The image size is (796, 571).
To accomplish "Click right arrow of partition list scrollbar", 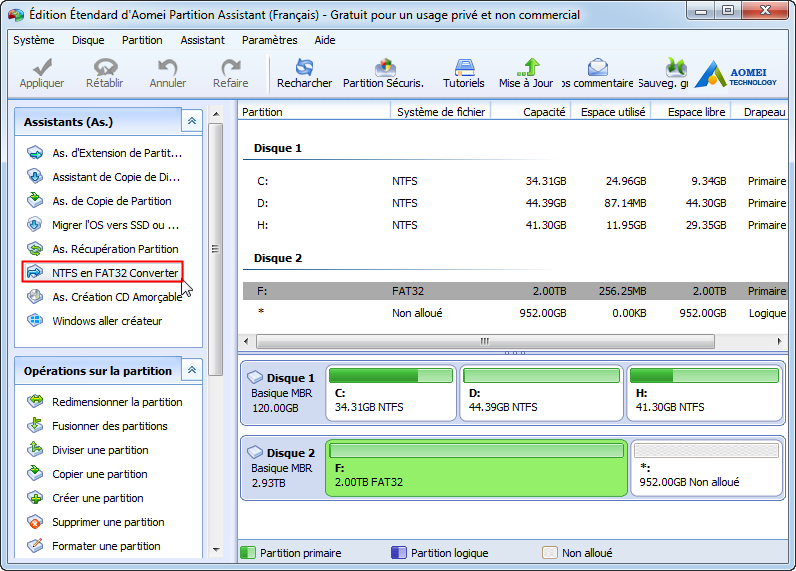I will 779,341.
